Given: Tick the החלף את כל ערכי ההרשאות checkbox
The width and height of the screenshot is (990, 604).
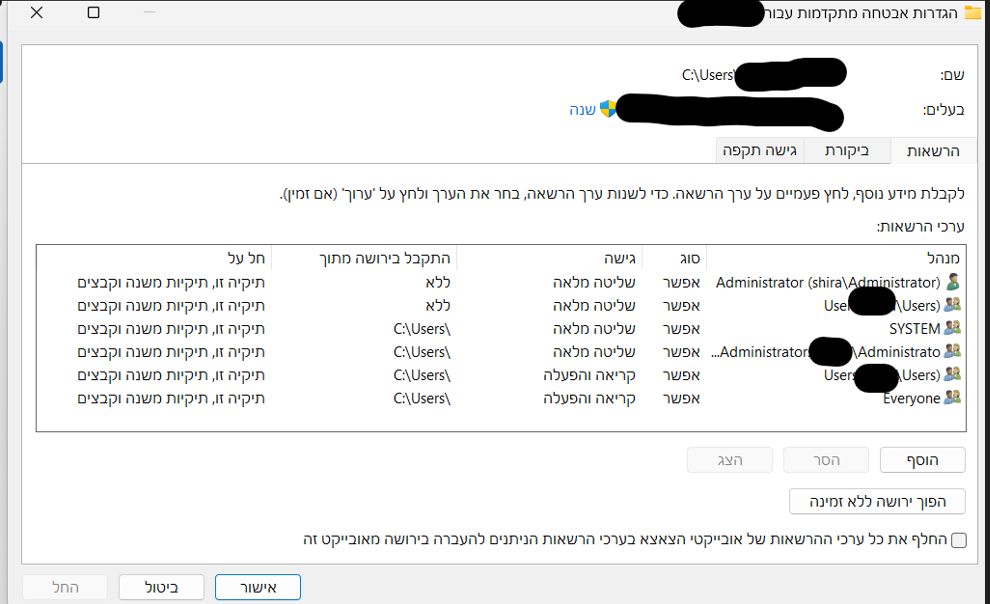Looking at the screenshot, I should coord(958,540).
